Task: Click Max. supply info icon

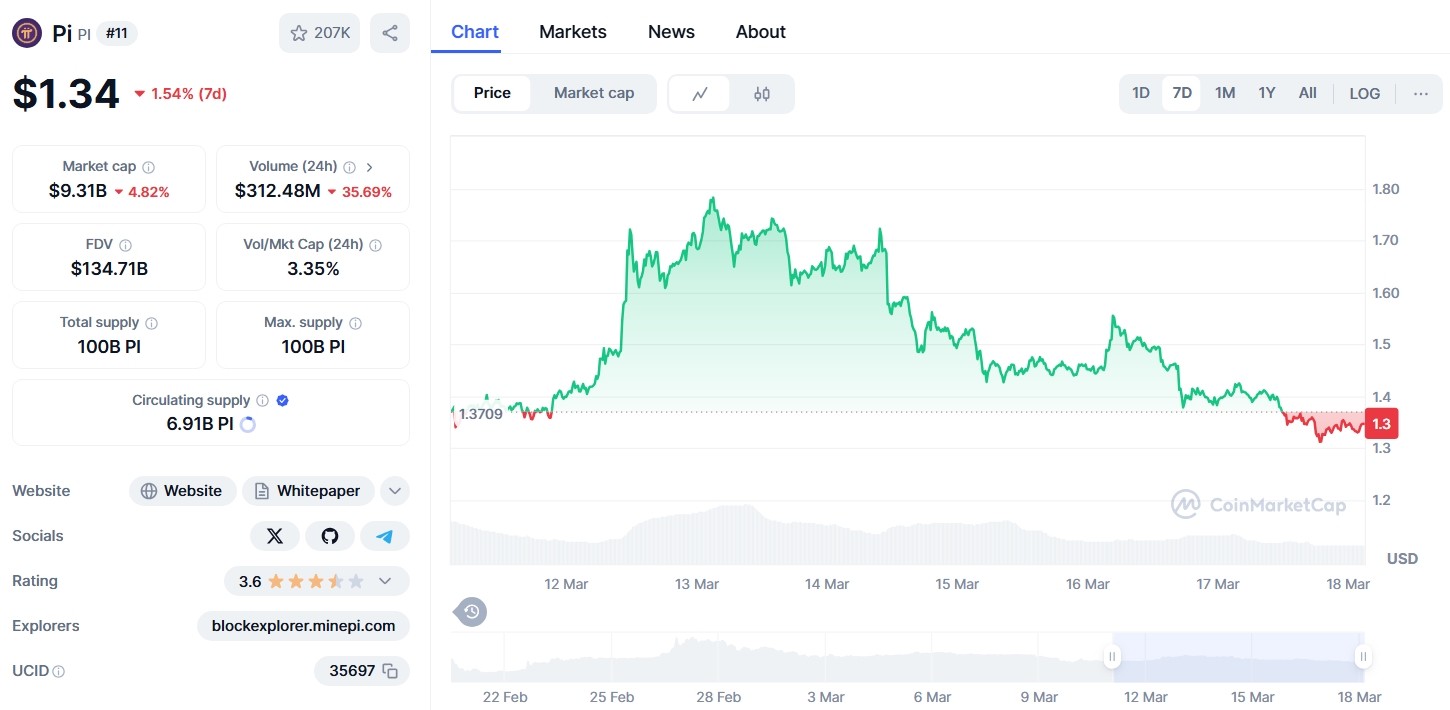Action: (356, 323)
